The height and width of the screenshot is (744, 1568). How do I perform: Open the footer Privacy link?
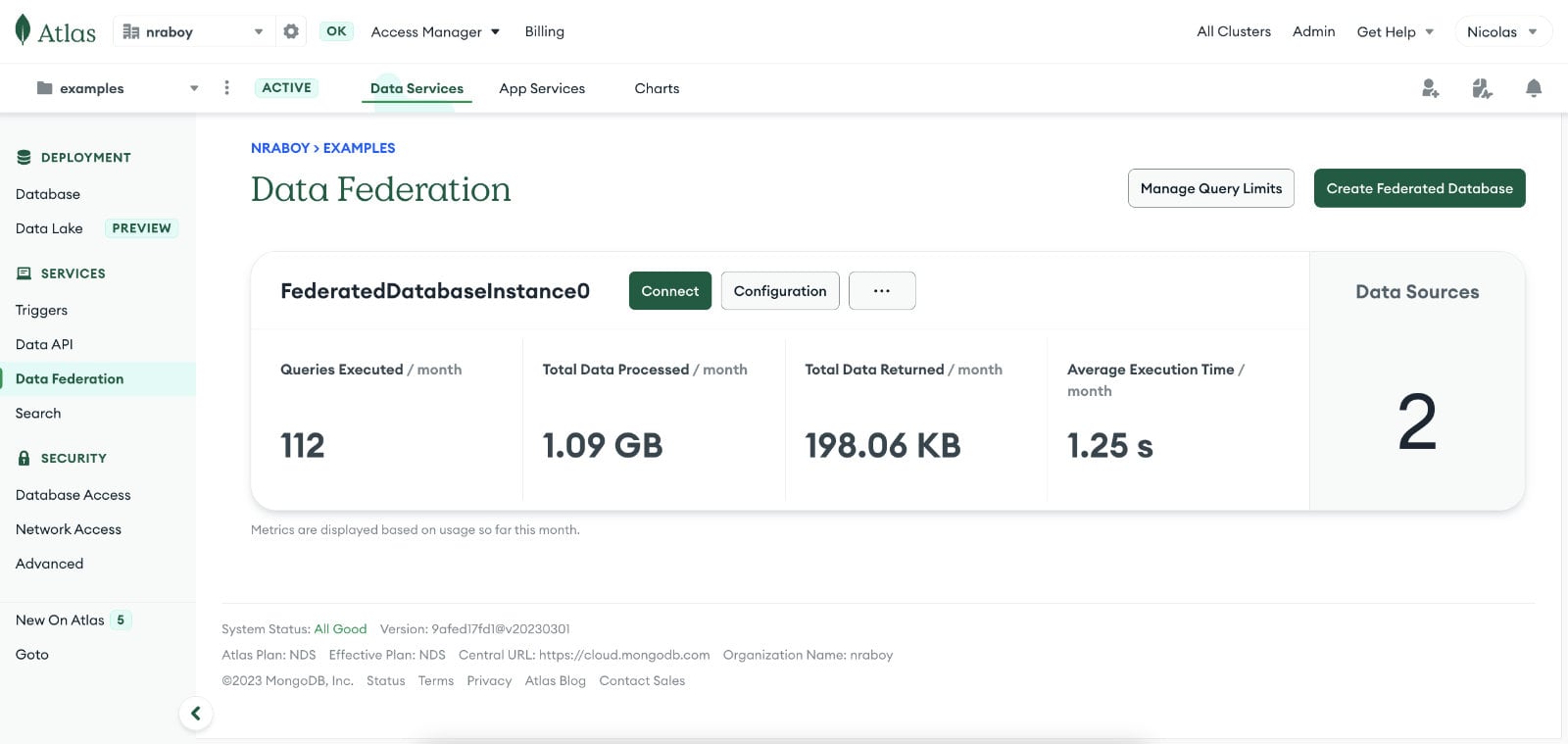pyautogui.click(x=489, y=680)
